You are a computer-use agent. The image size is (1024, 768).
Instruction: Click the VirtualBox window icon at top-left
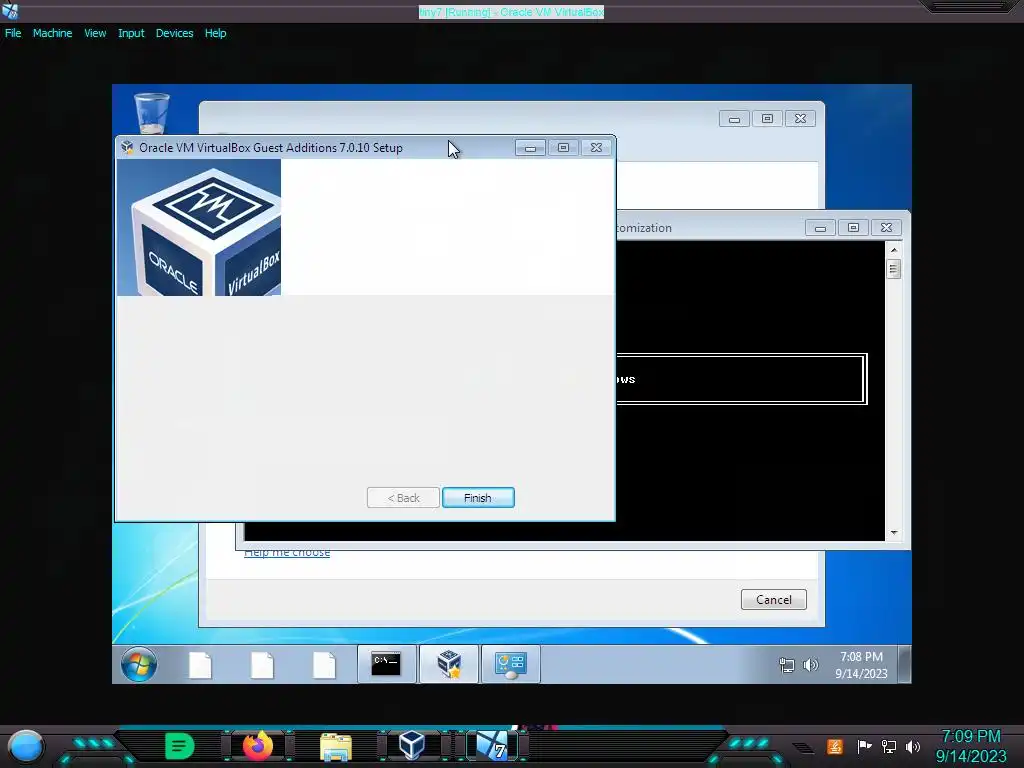click(x=10, y=11)
